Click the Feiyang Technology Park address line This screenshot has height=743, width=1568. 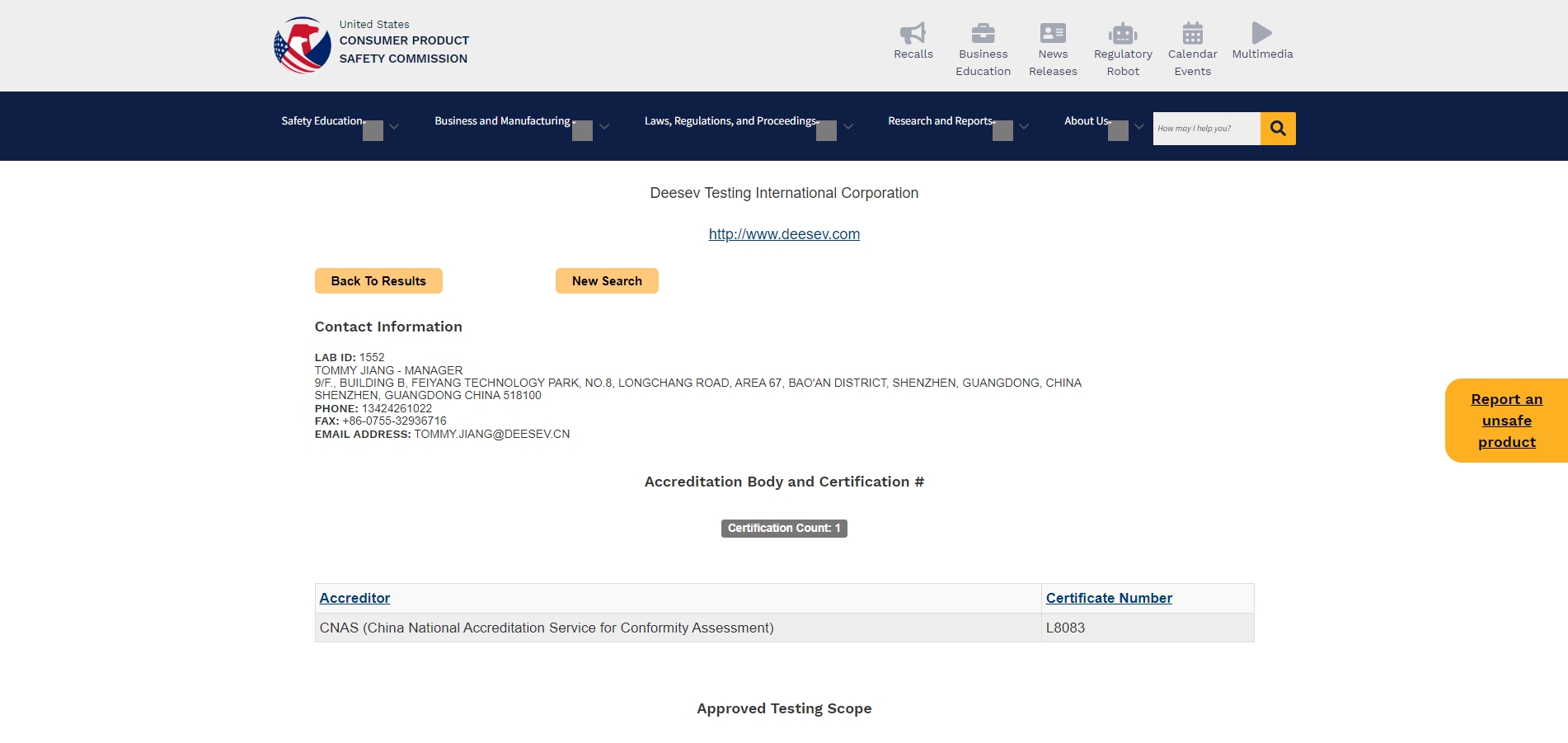pos(698,383)
